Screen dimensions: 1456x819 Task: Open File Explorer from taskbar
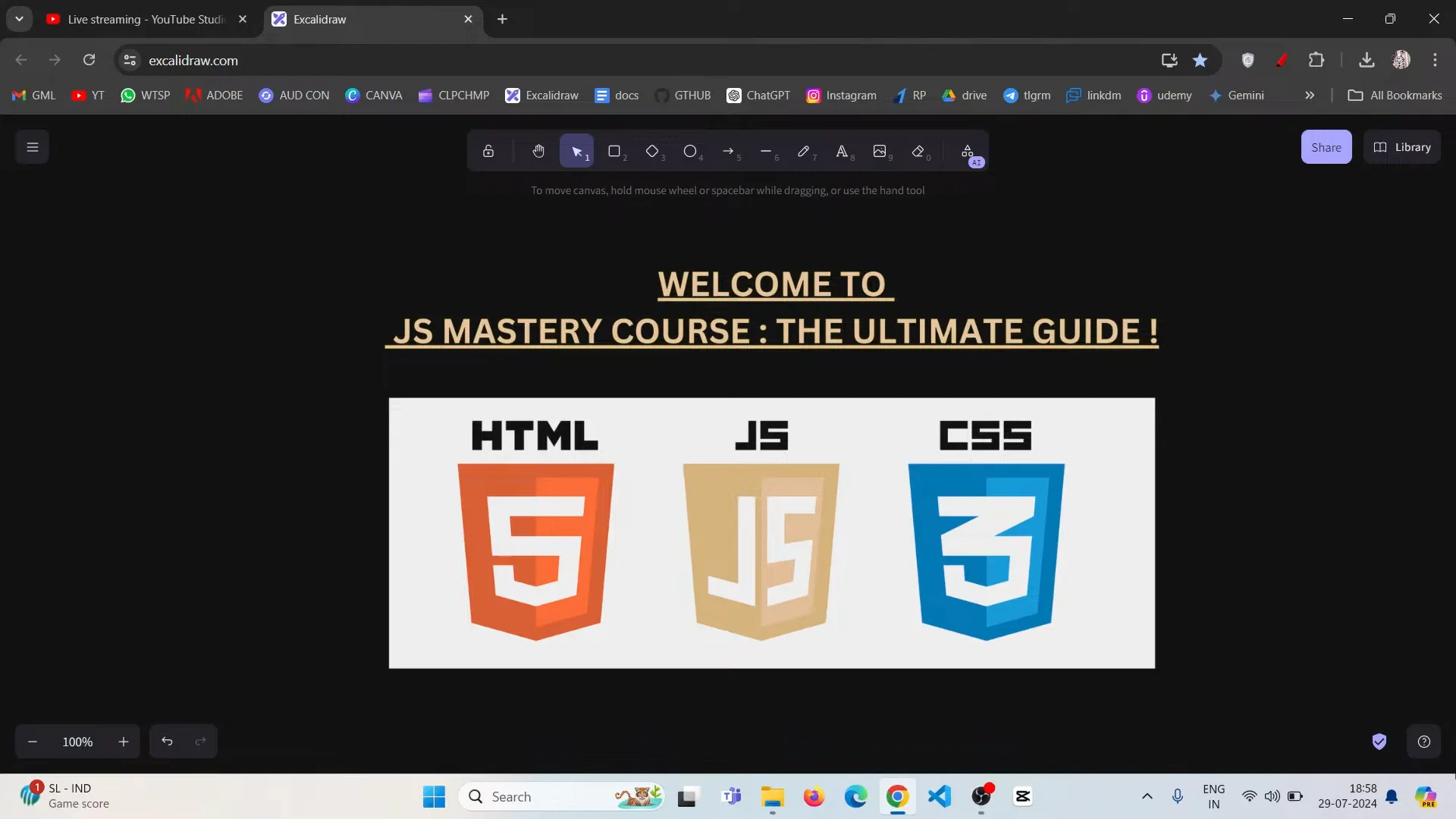point(773,796)
